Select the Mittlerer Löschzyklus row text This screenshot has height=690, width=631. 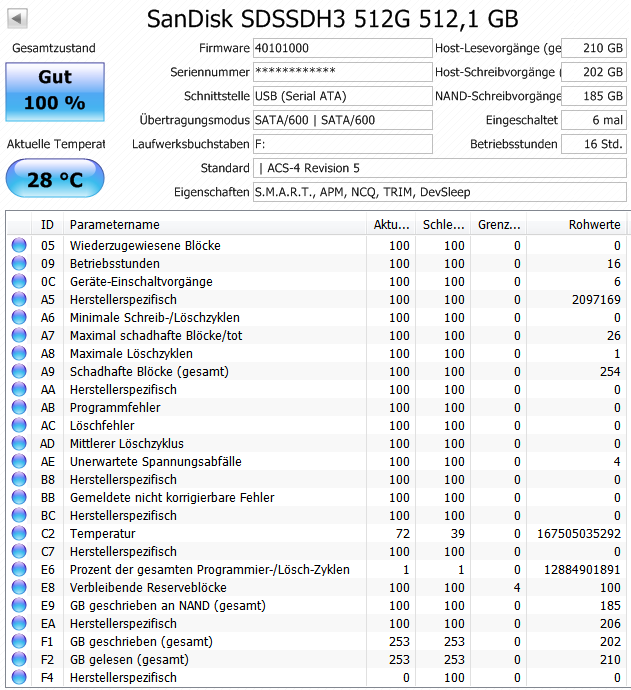[127, 444]
